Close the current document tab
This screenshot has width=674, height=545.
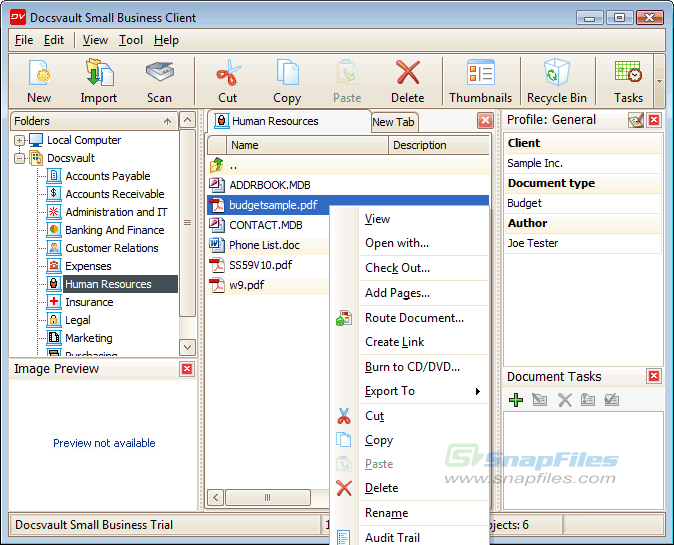tap(485, 121)
